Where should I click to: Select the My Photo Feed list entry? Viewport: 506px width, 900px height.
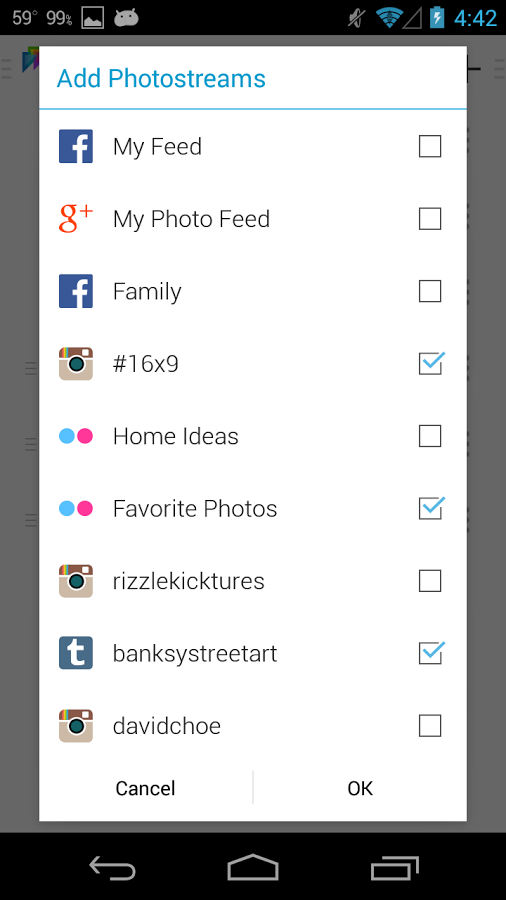point(252,219)
